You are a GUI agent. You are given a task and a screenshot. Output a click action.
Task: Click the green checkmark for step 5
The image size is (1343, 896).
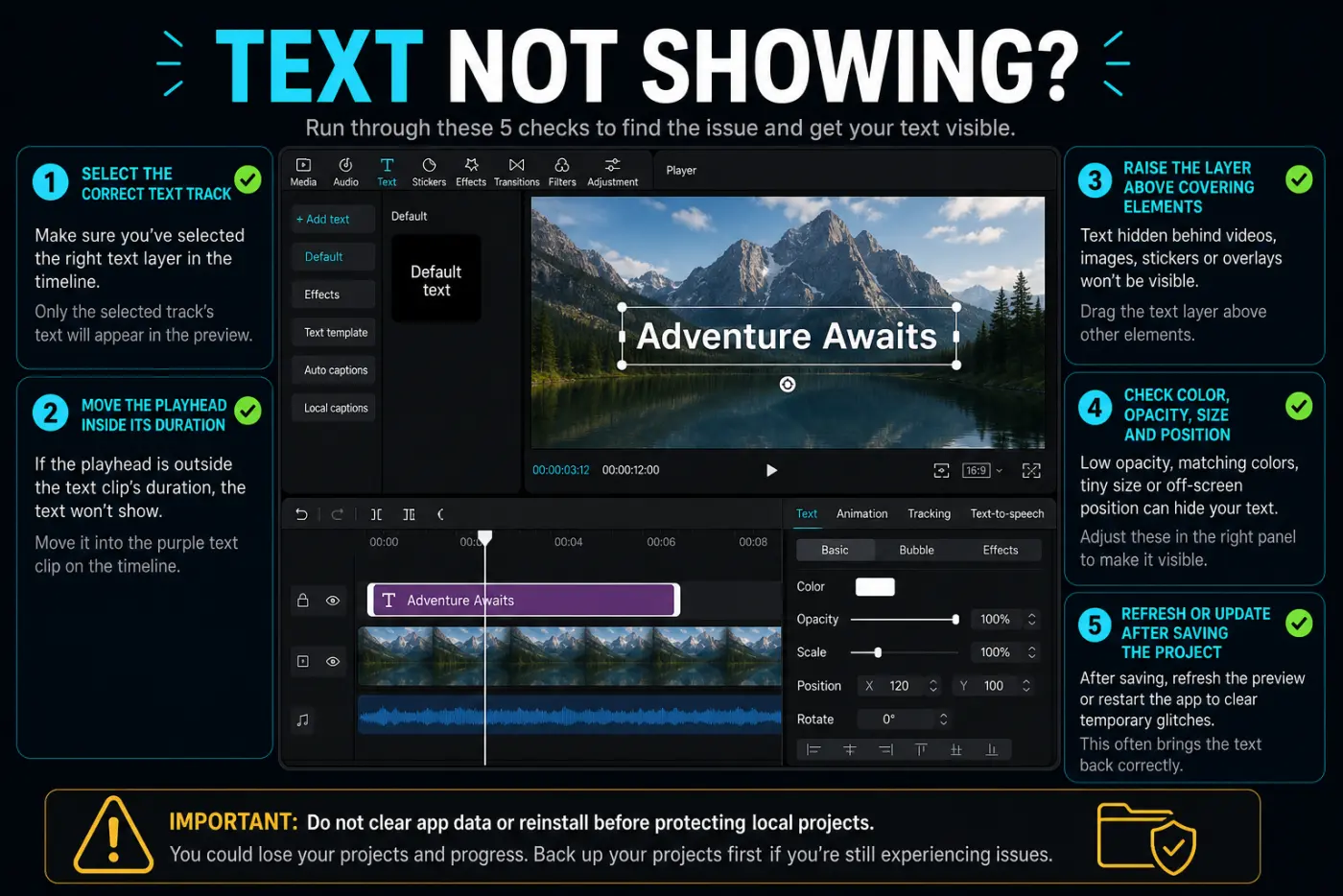click(1299, 624)
